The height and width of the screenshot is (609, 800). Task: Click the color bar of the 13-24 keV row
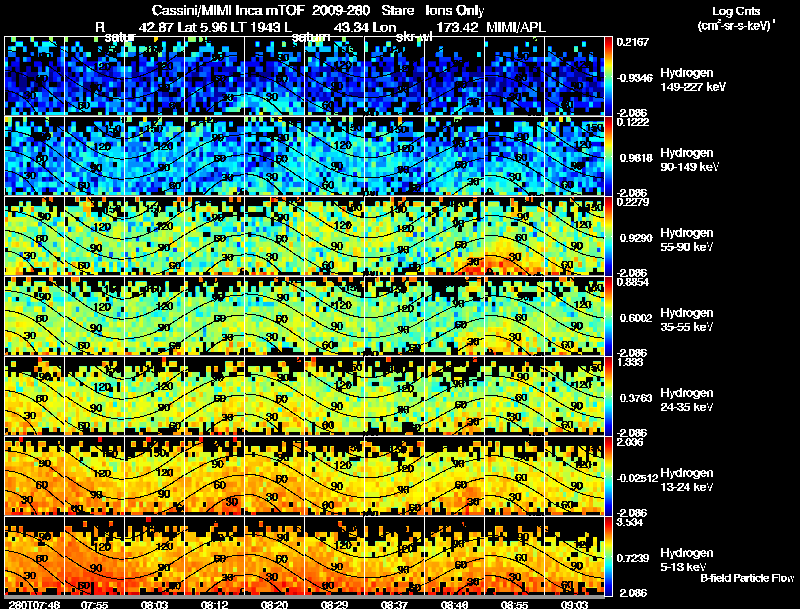tap(608, 476)
